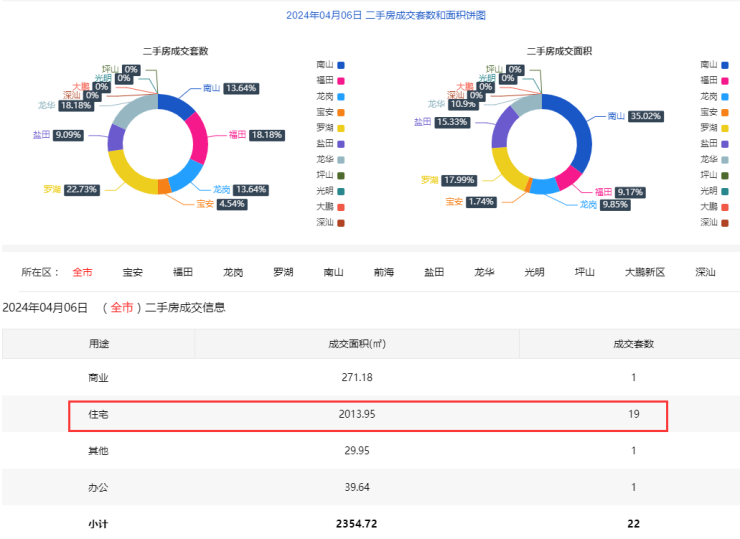Viewport: 740px width, 539px height.
Task: Click the 福田 18.18% label on left chart
Action: point(255,133)
